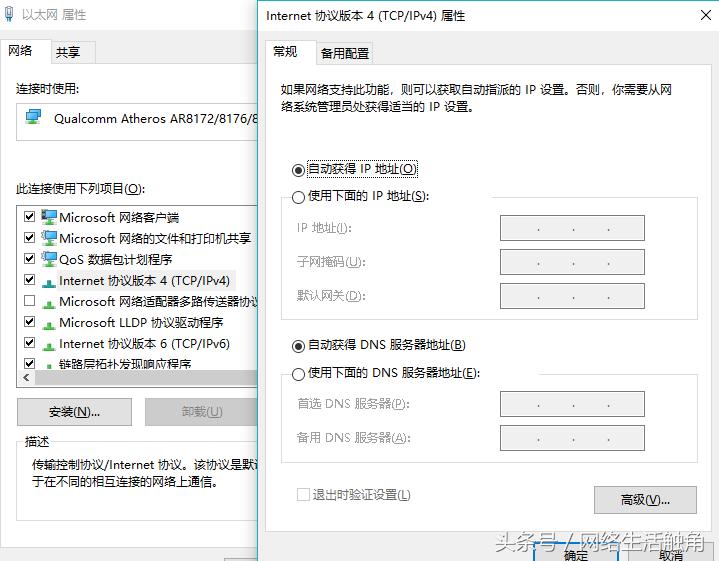Viewport: 719px width, 561px height.
Task: Click the Microsoft 网络的文件和打印机共享 item icon
Action: click(49, 238)
